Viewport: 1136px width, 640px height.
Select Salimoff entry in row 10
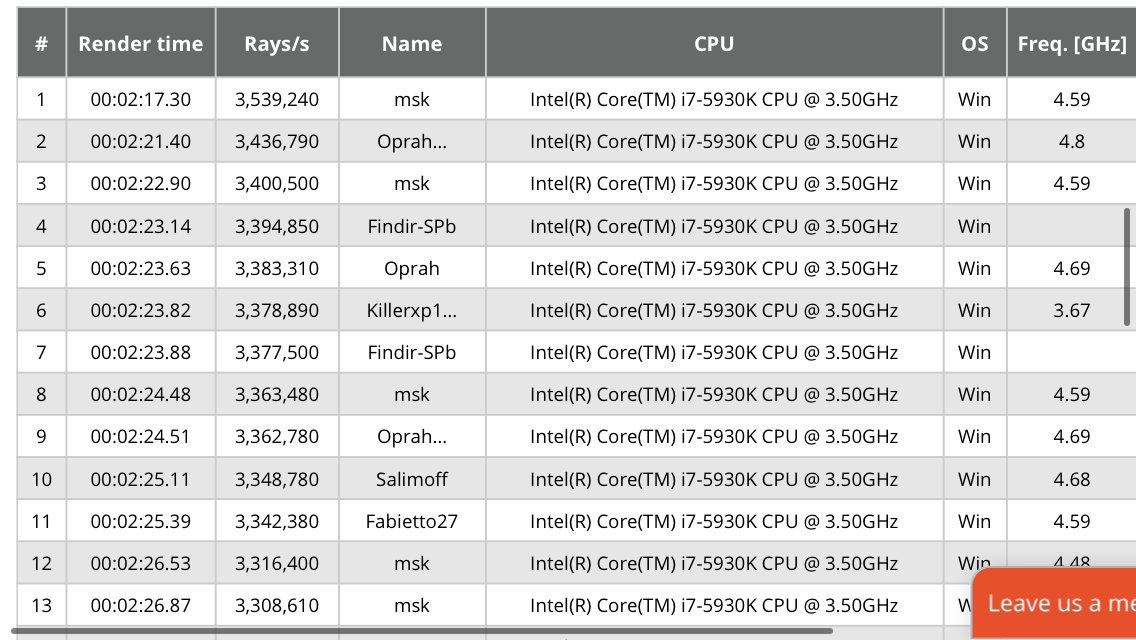point(412,479)
